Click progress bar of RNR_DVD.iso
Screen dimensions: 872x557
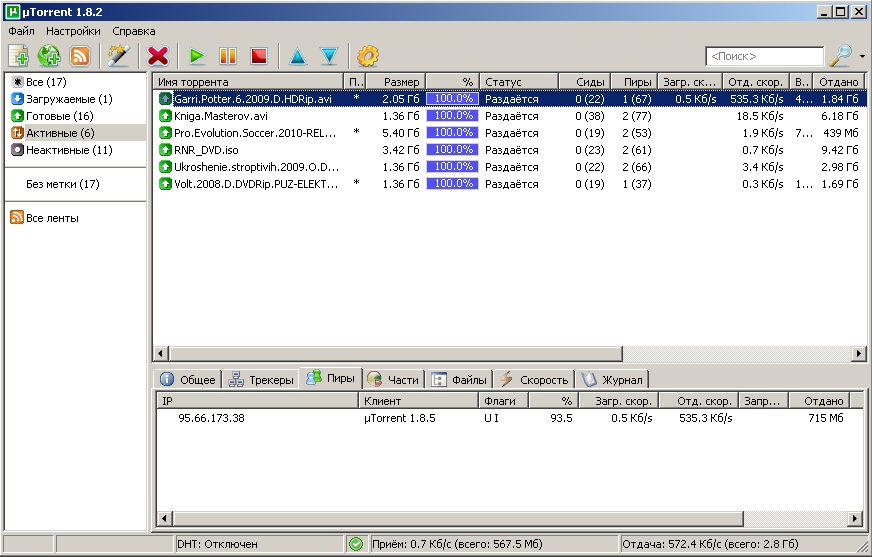452,150
